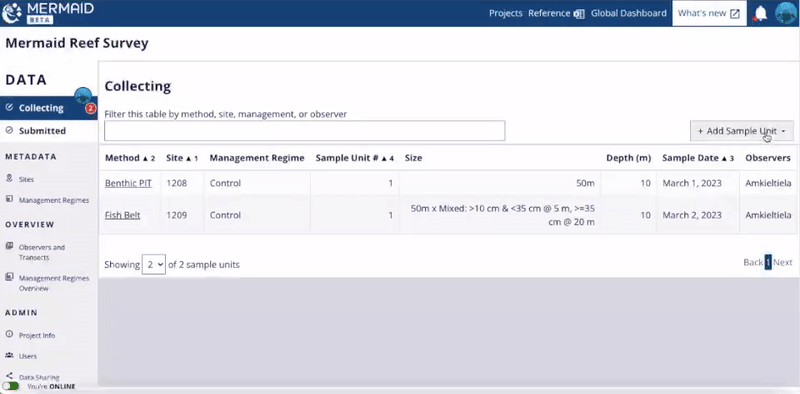The height and width of the screenshot is (394, 800).
Task: Open Project Info via info icon
Action: [x=9, y=335]
